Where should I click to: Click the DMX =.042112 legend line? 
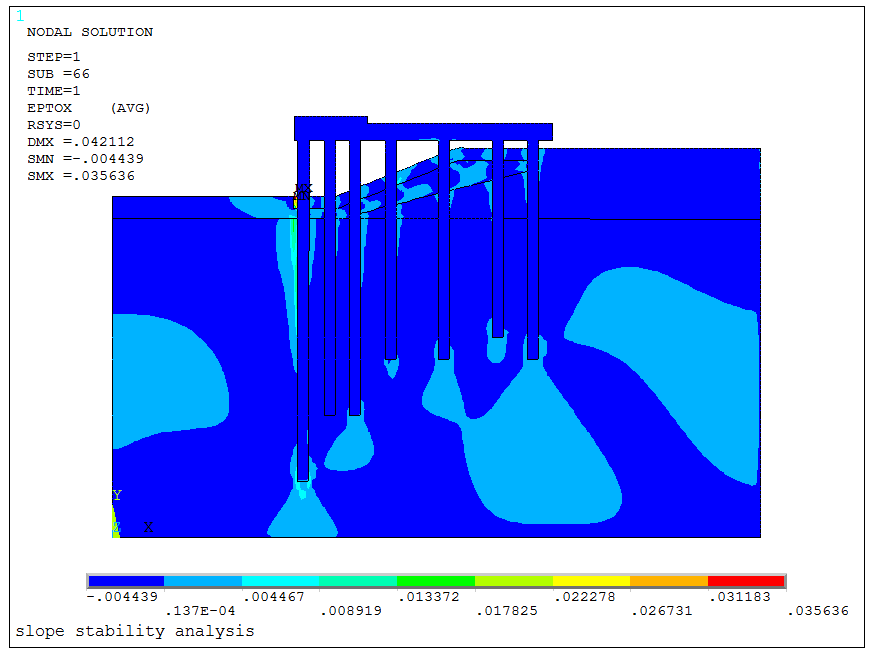click(81, 142)
